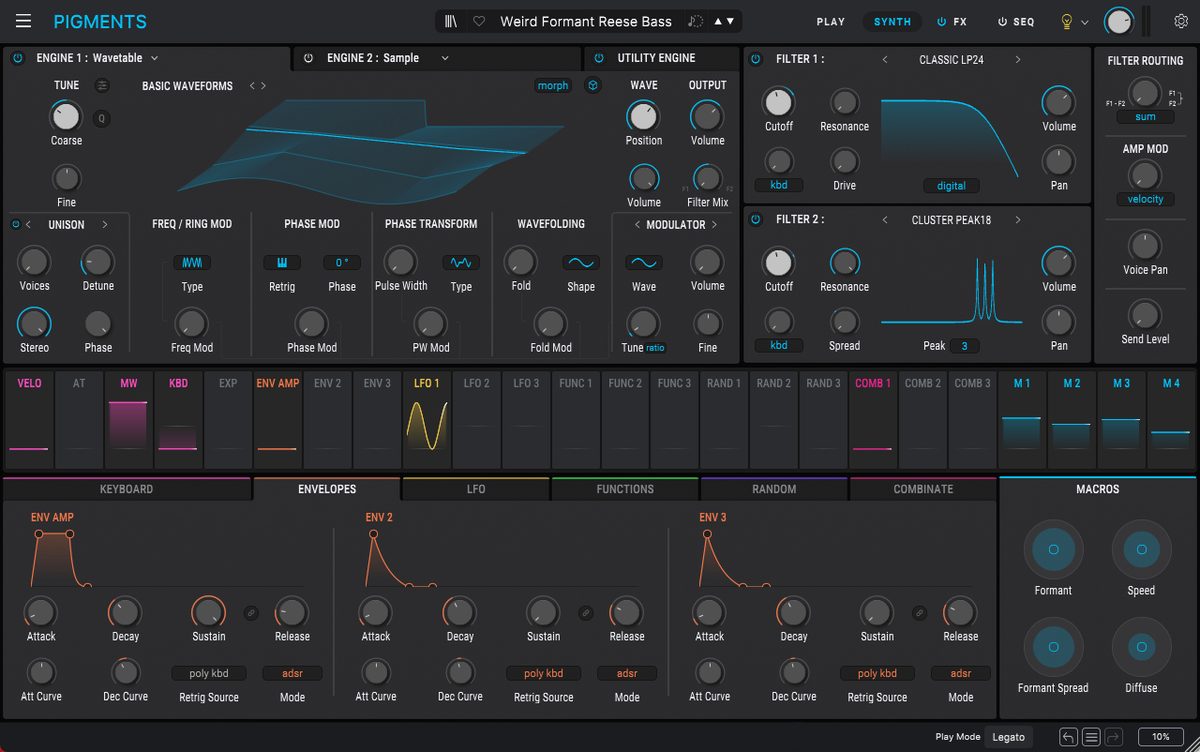Toggle Utility Engine power button
1200x752 pixels.
pos(599,58)
